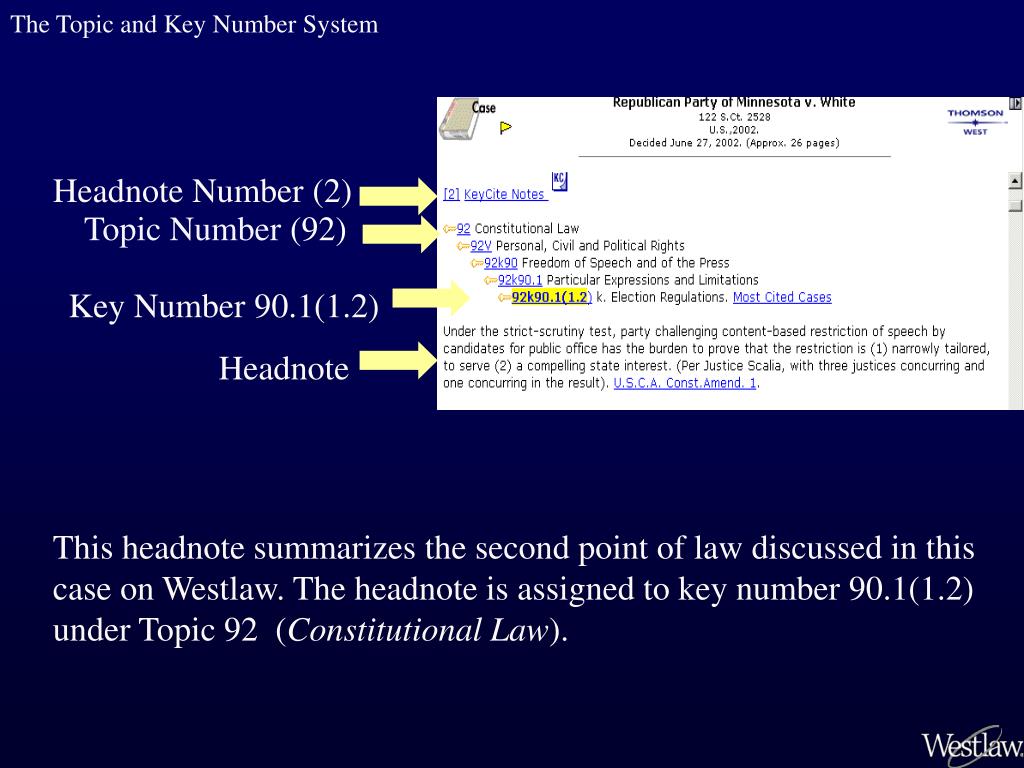Open the Most Cited Cases link
Viewport: 1024px width, 768px height.
pos(782,298)
